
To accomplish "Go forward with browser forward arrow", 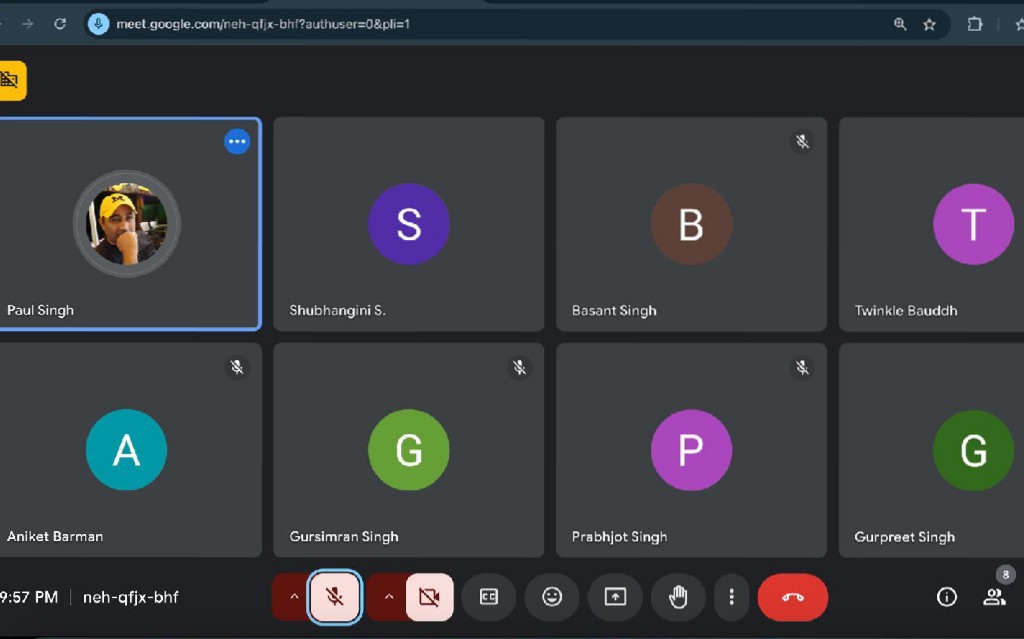I will click(27, 24).
